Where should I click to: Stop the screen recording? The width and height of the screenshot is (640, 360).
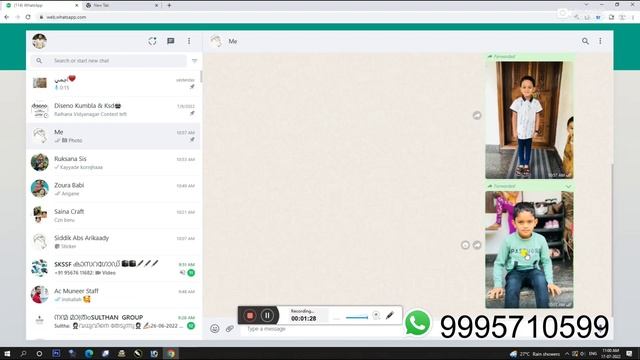(250, 316)
